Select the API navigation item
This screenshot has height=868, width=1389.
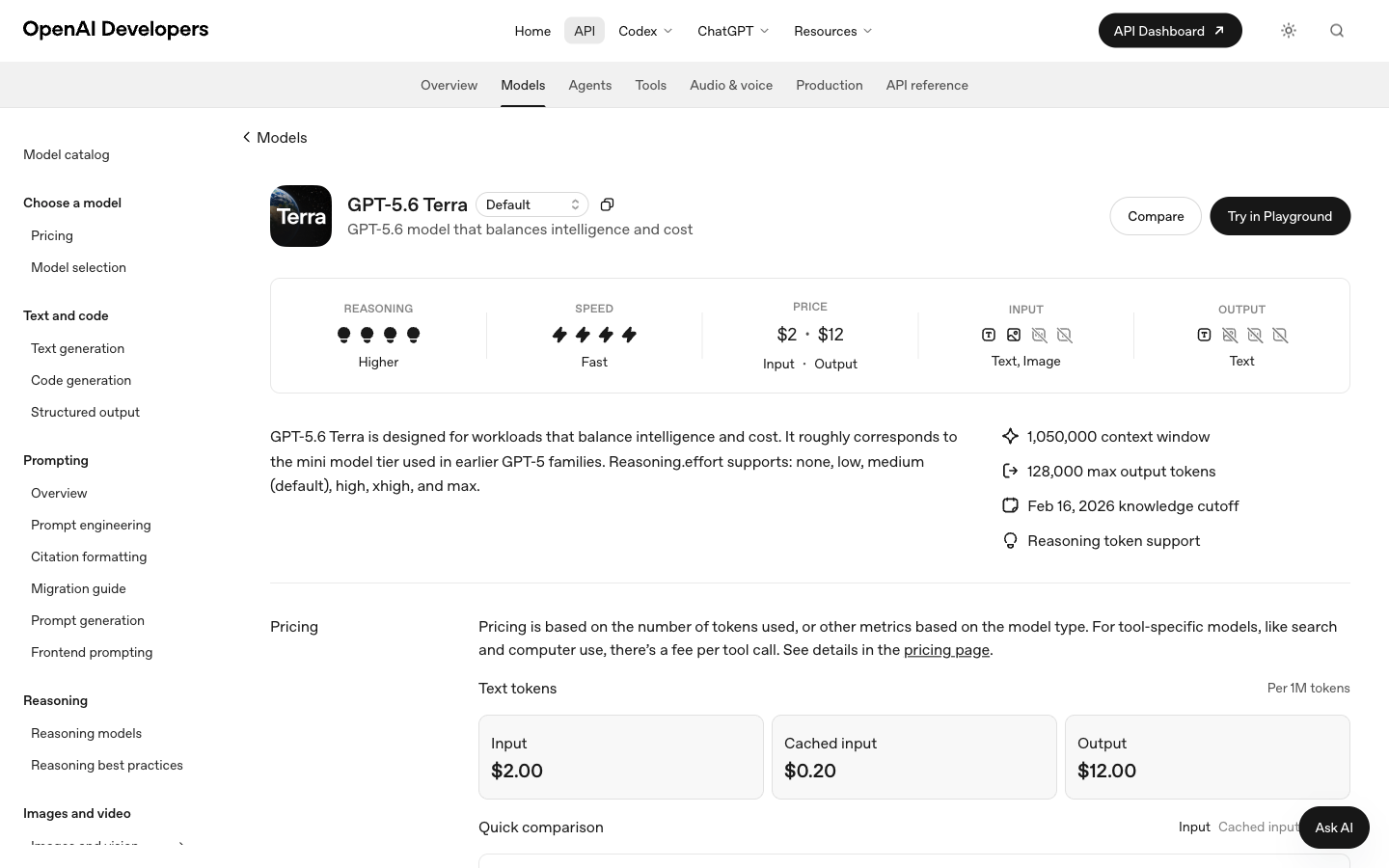[585, 31]
